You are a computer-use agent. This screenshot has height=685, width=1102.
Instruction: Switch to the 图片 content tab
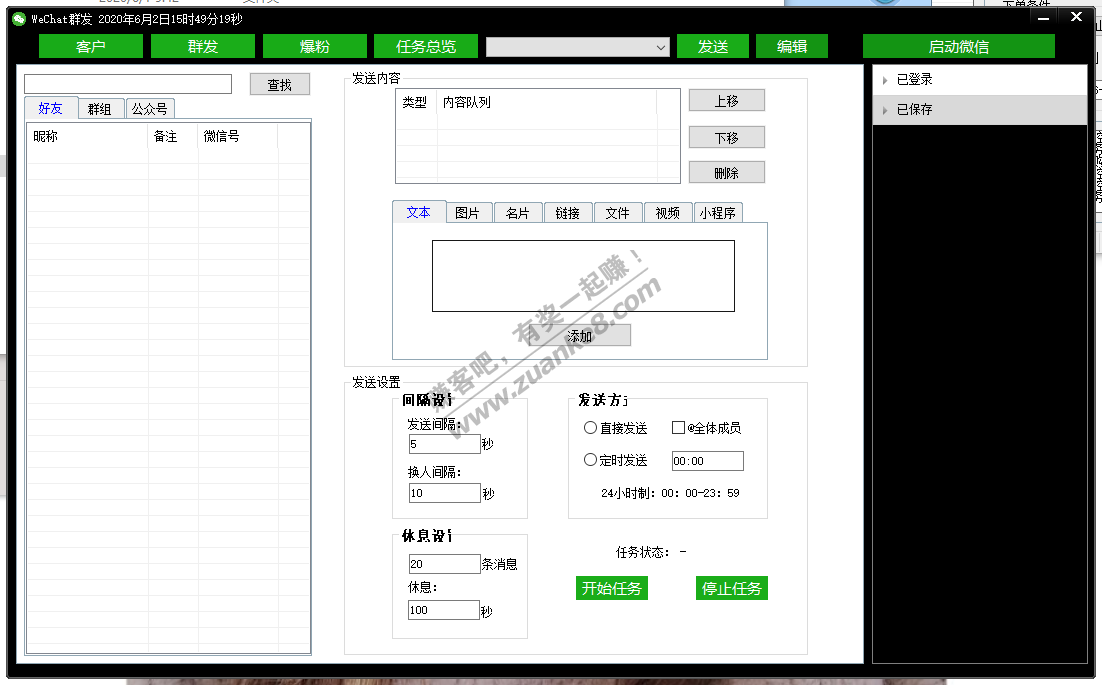click(x=467, y=213)
